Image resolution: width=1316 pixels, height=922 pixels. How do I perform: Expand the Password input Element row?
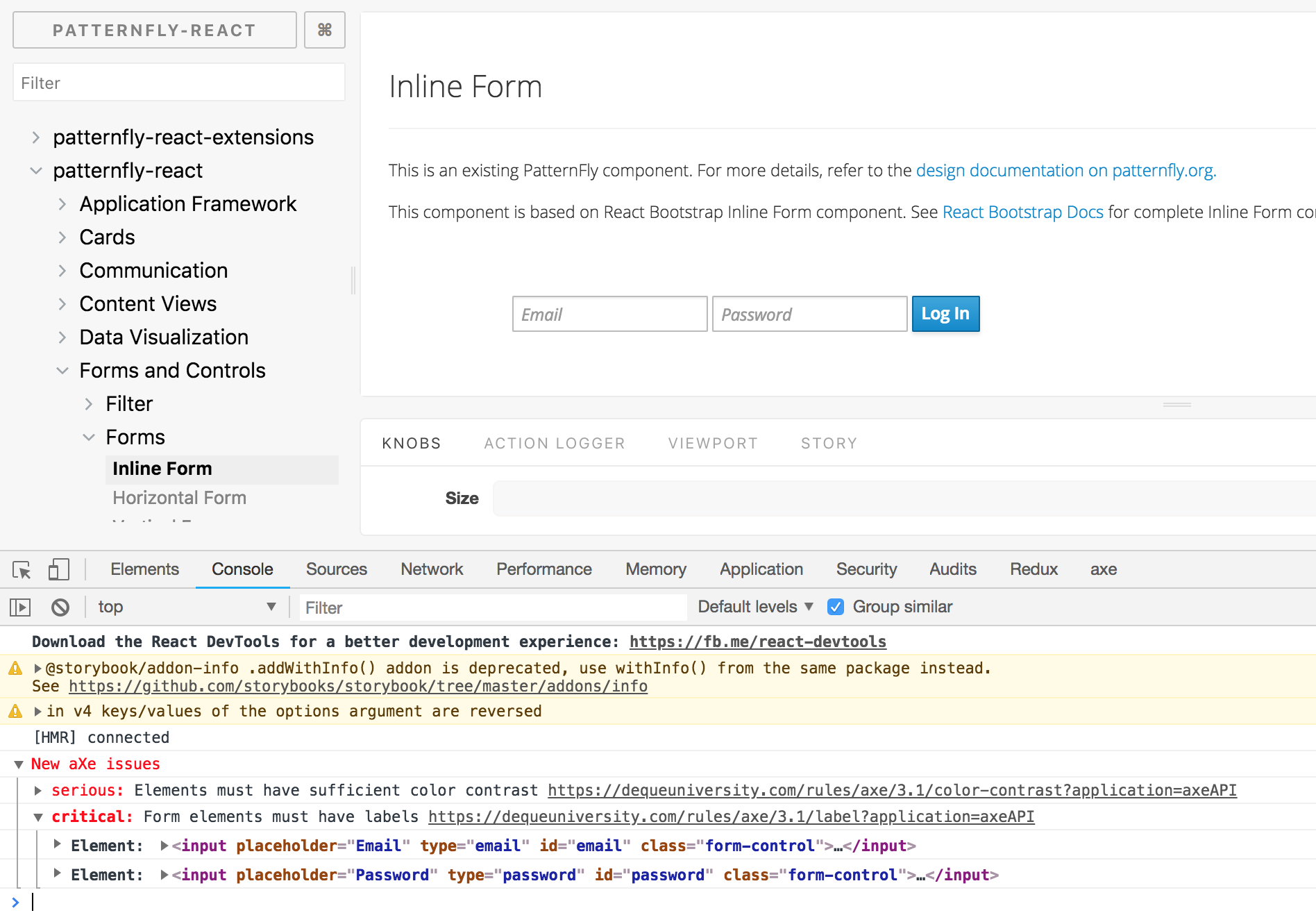click(x=58, y=873)
